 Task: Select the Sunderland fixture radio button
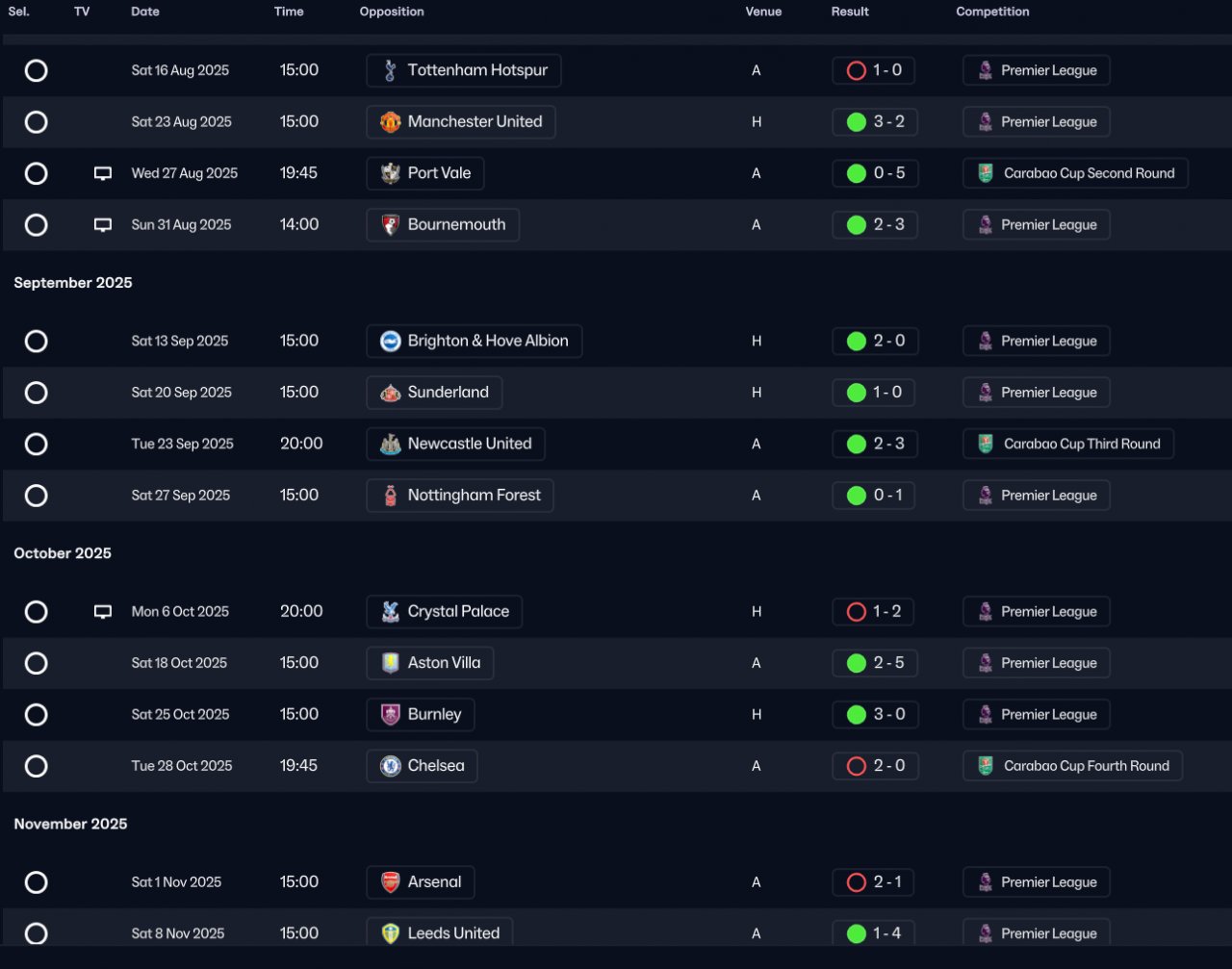pyautogui.click(x=37, y=393)
